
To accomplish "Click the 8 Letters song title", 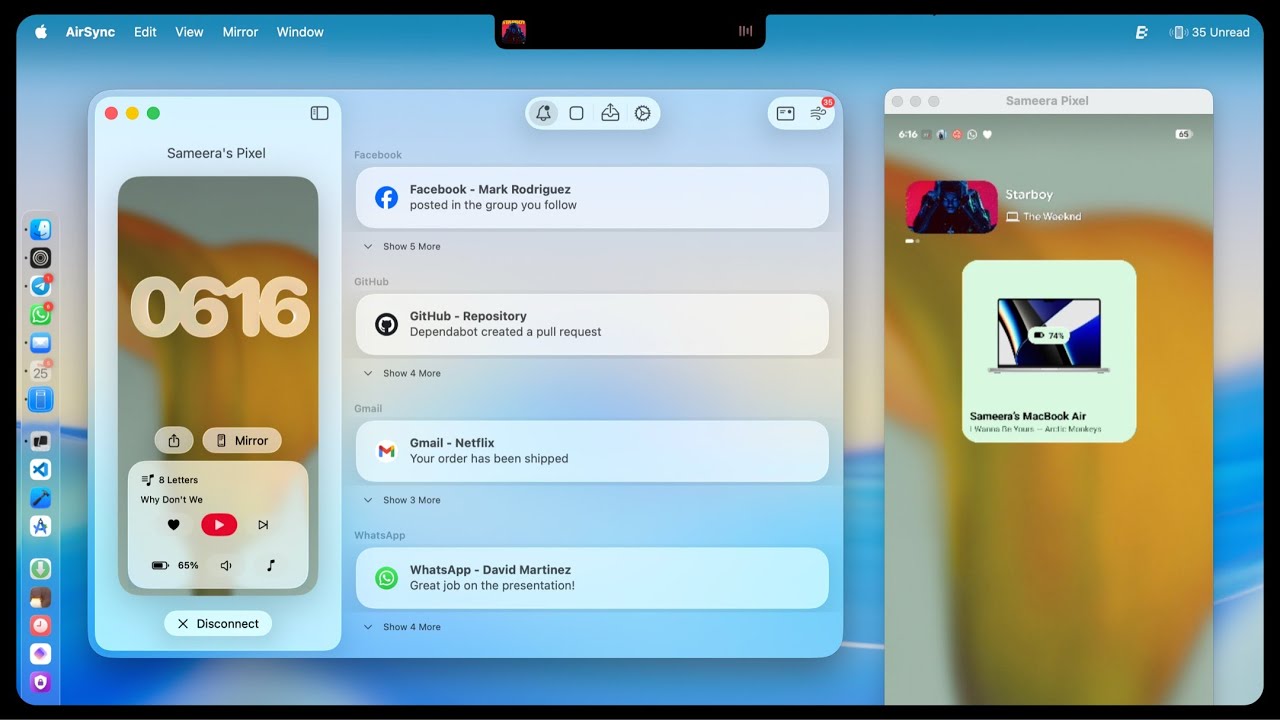I will click(178, 480).
